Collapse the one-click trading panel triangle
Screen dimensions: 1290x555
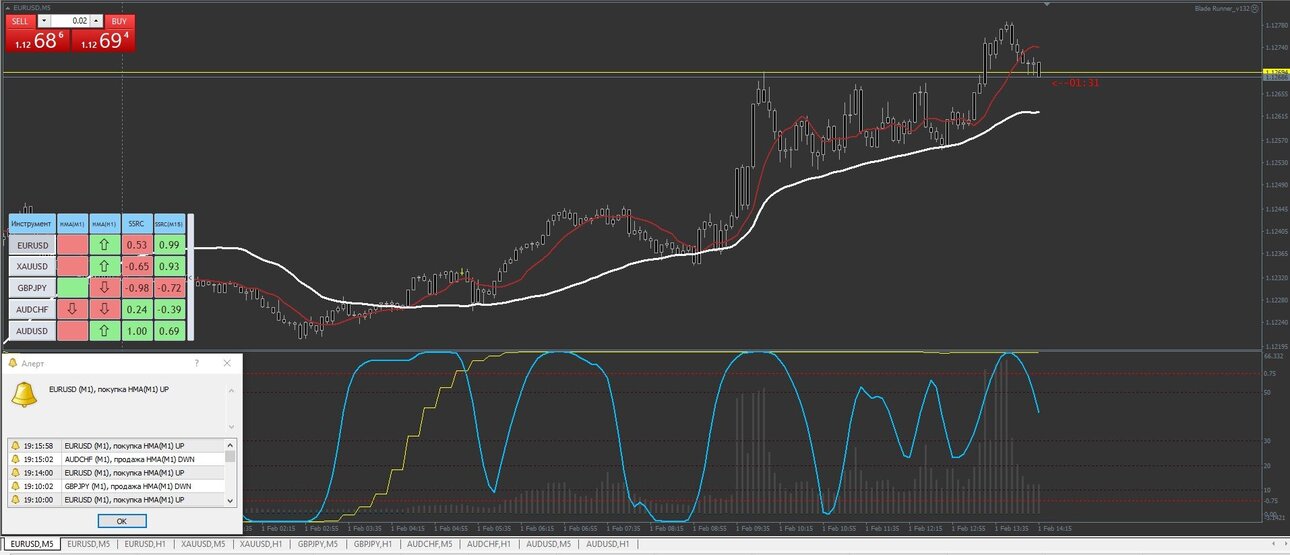(x=8, y=8)
